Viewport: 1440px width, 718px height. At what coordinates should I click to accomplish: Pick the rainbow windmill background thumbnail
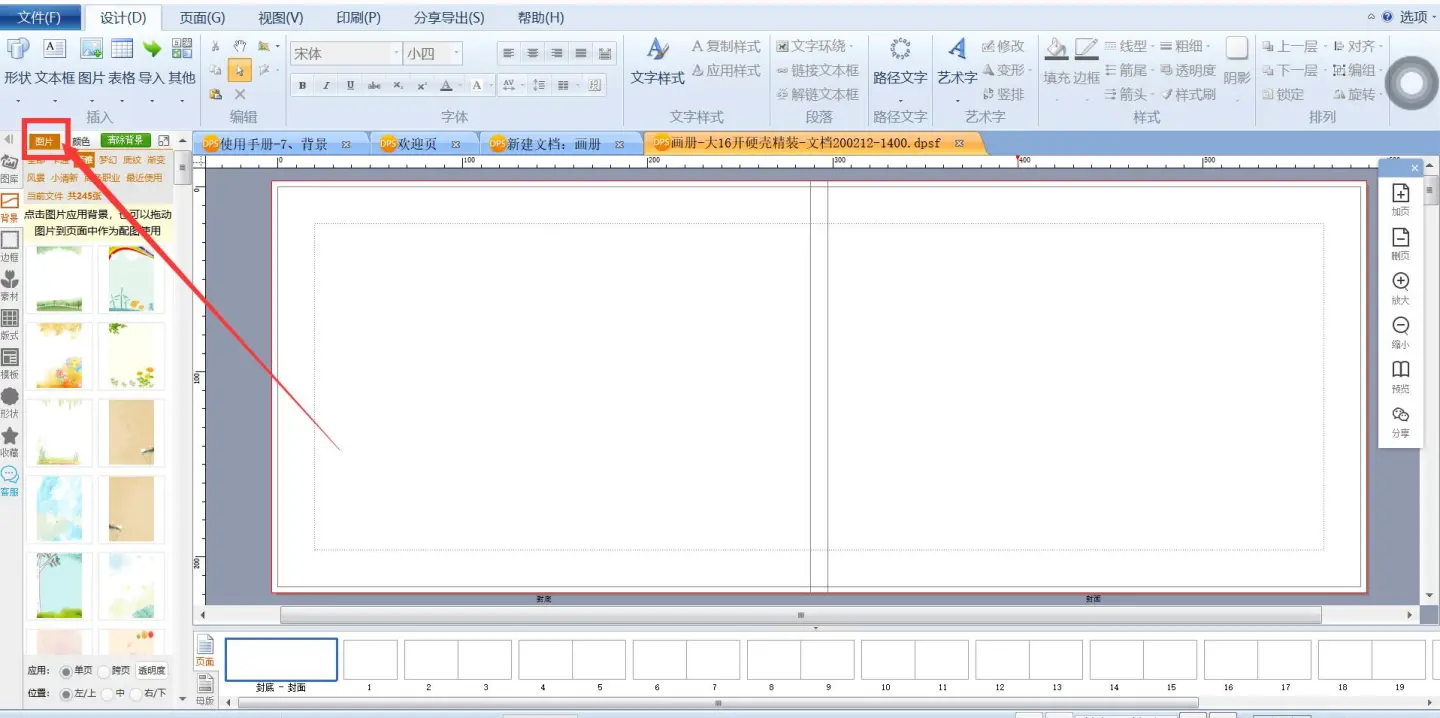[130, 280]
